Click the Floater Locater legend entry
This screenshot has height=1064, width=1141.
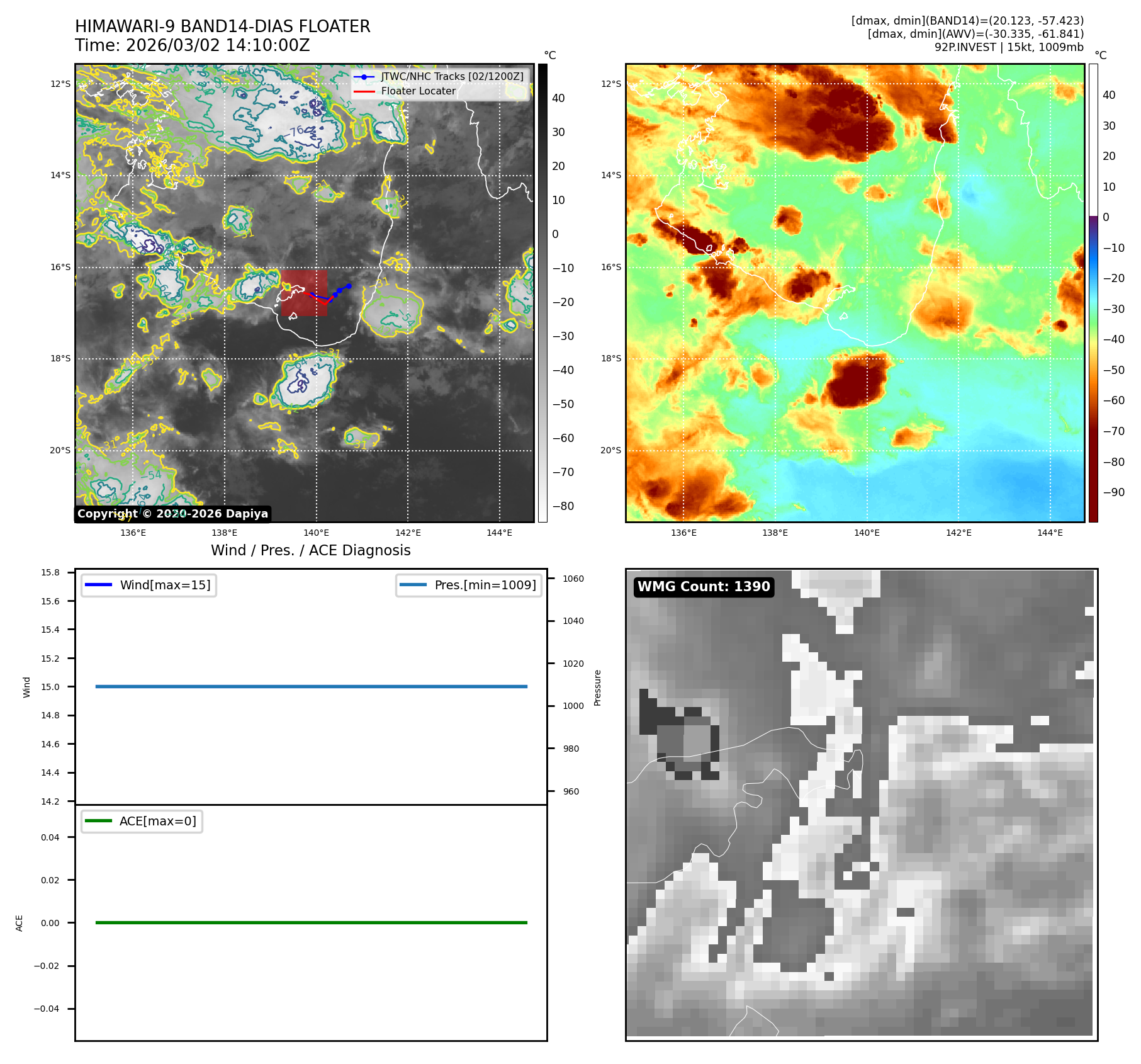coord(418,91)
